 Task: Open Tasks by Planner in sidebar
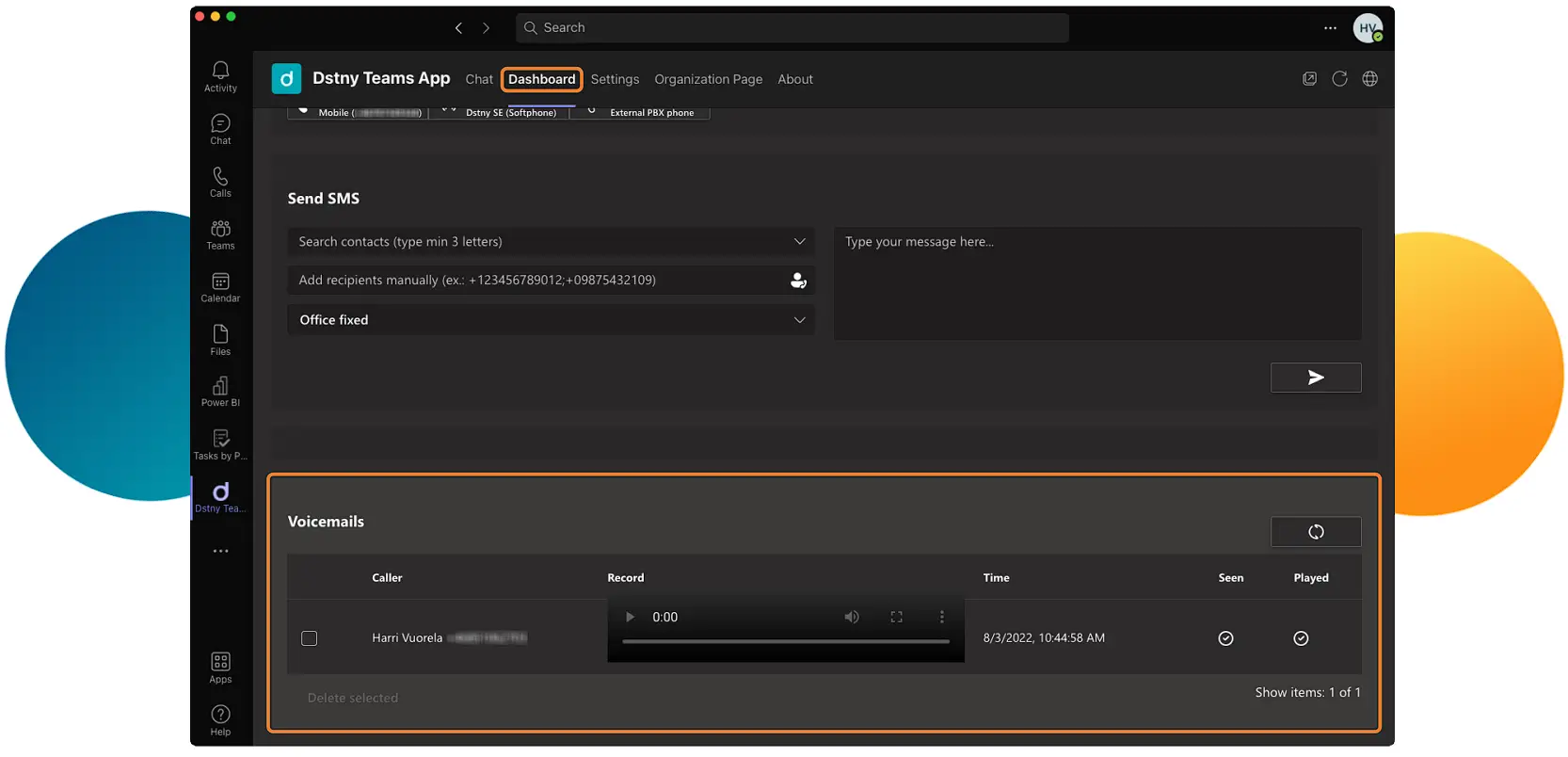click(220, 444)
